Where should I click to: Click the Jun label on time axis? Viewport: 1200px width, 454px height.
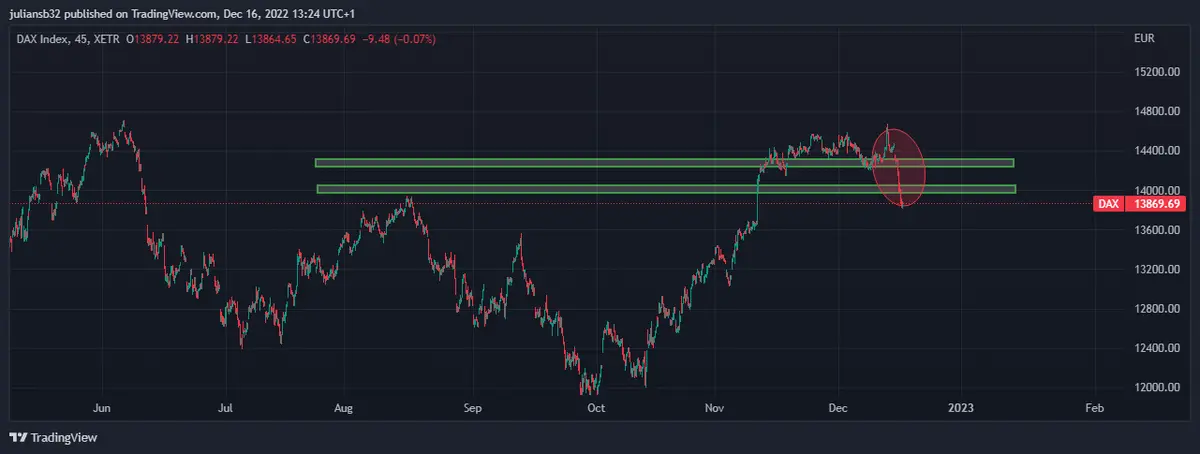point(101,408)
